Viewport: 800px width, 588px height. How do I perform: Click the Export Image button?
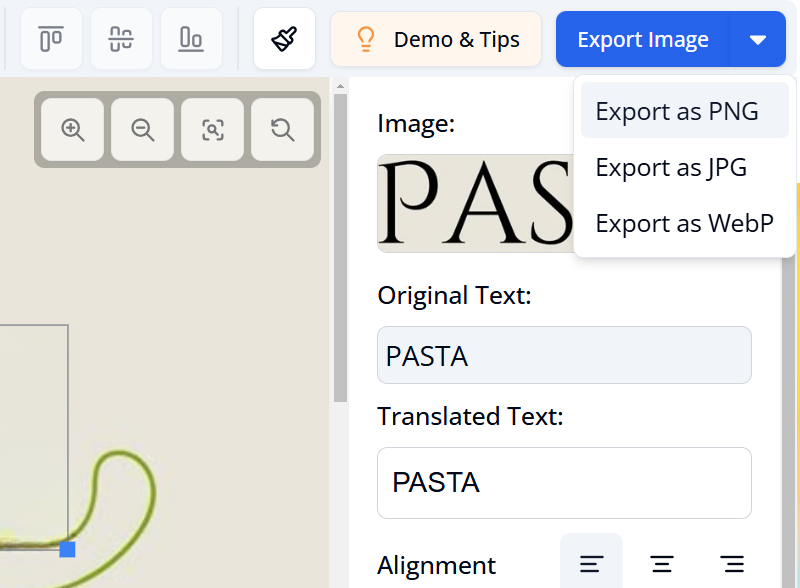[x=641, y=38]
